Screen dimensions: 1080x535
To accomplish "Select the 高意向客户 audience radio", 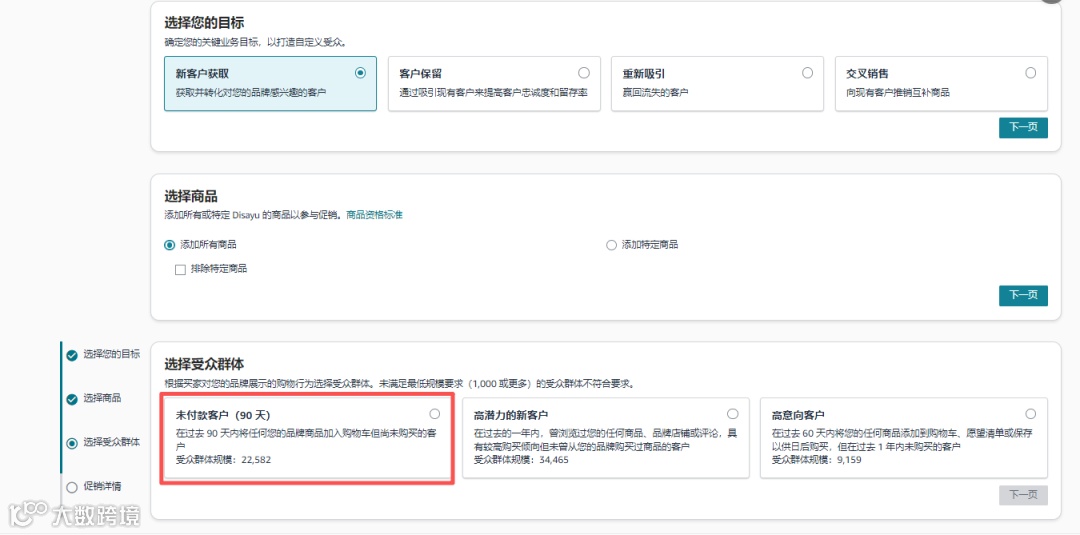I will click(1030, 414).
